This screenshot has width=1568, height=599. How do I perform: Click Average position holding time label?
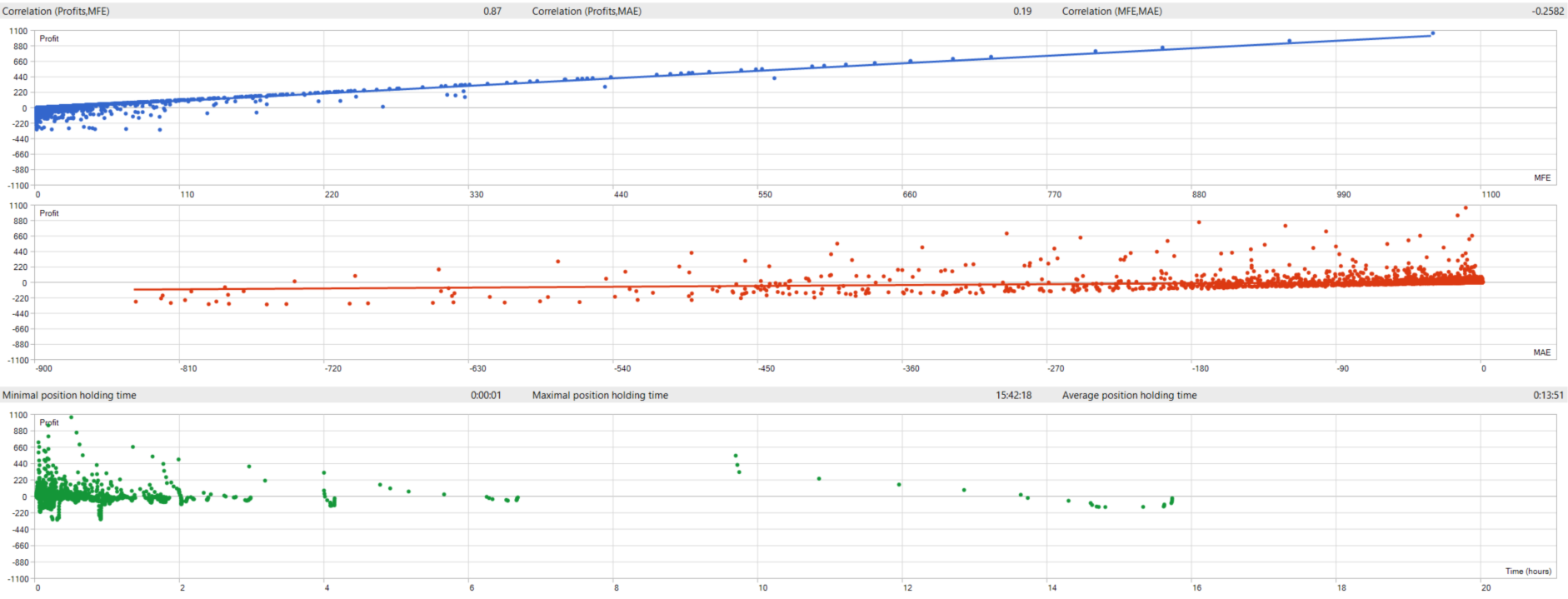(x=1129, y=395)
